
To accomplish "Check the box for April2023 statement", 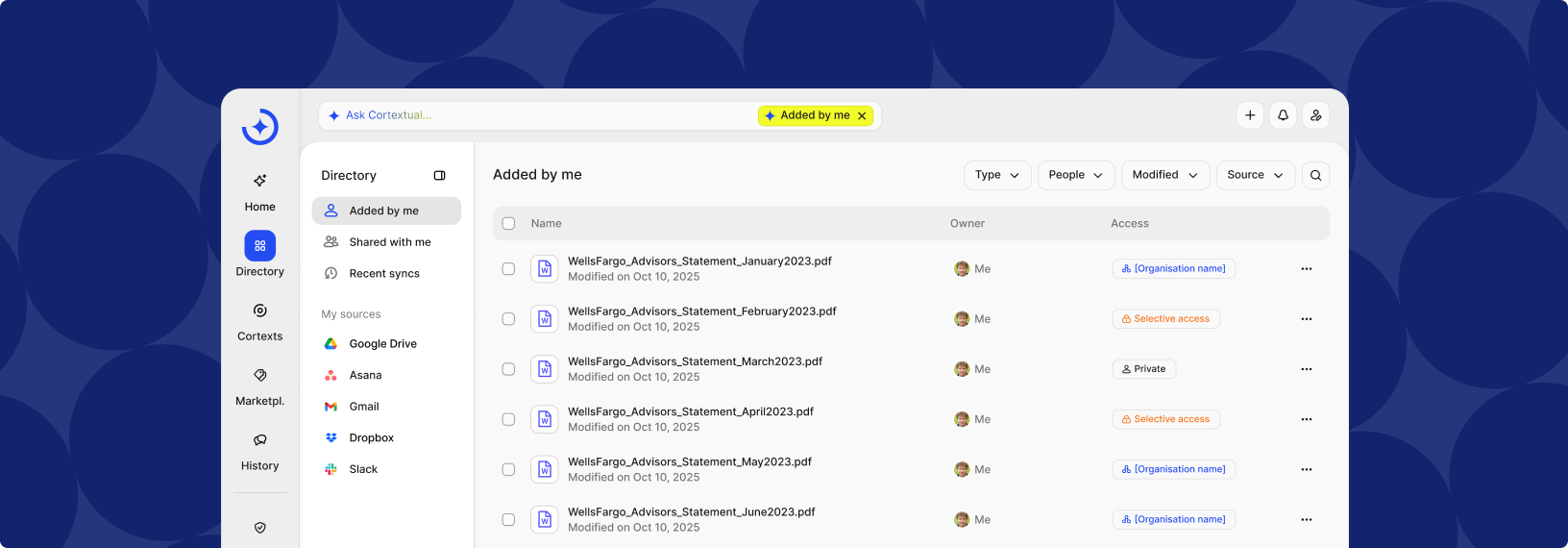I will (x=508, y=419).
